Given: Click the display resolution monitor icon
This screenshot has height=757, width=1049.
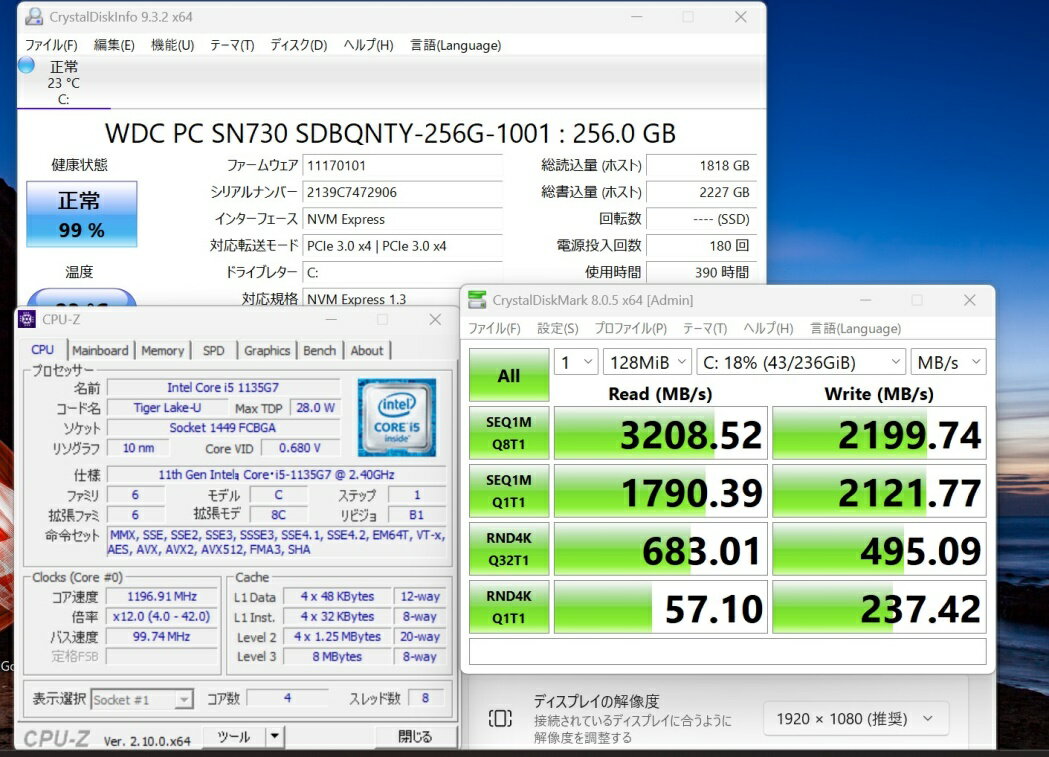Looking at the screenshot, I should pos(500,719).
